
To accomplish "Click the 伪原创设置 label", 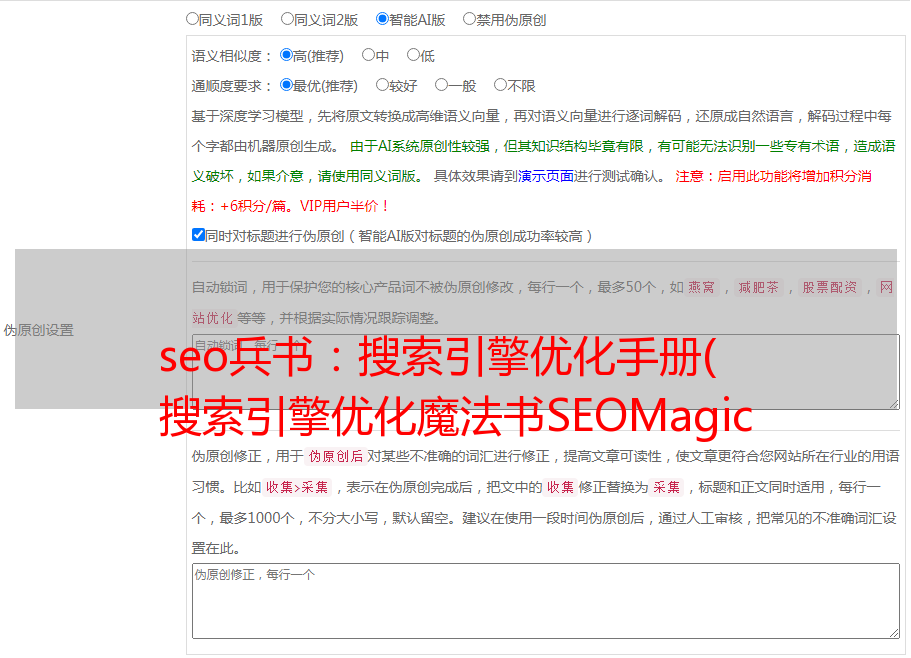I will click(38, 330).
